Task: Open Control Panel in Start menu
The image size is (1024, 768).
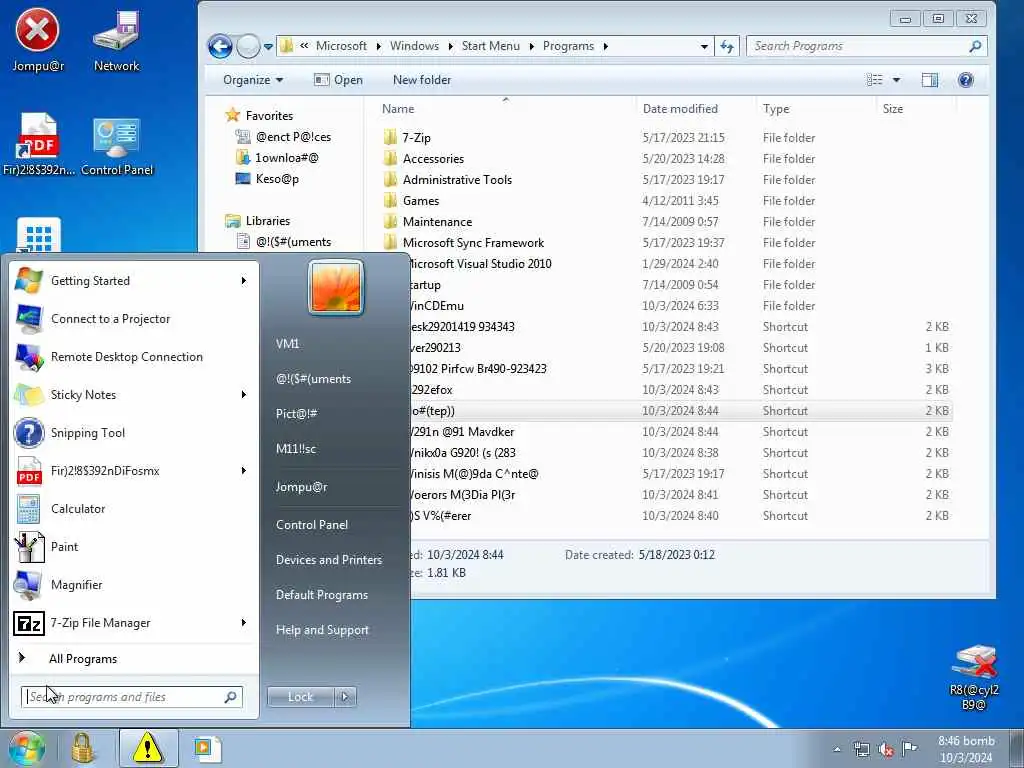Action: tap(312, 525)
